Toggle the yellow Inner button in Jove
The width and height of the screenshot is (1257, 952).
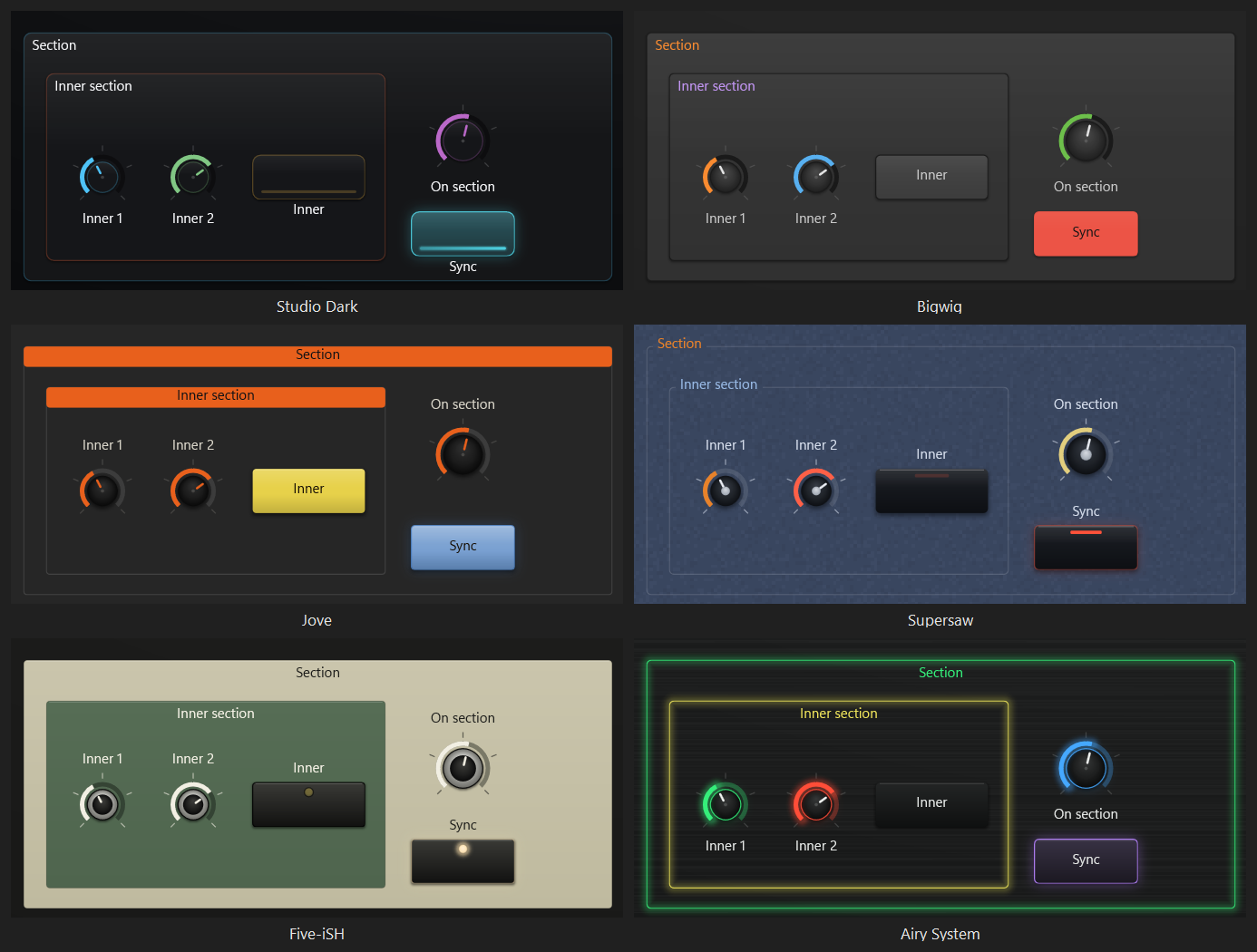(x=308, y=491)
